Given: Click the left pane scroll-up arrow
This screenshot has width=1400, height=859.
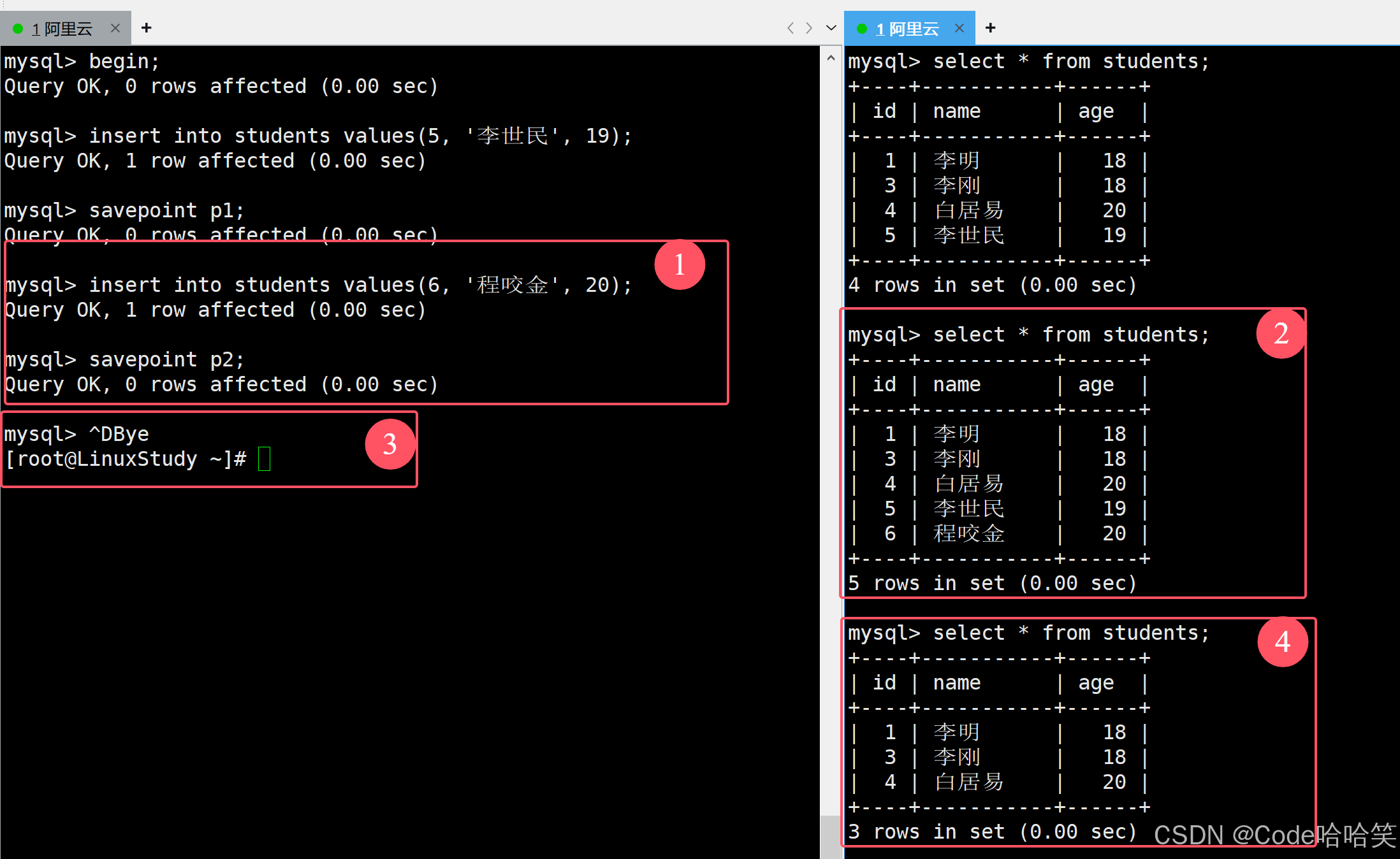Looking at the screenshot, I should [831, 58].
